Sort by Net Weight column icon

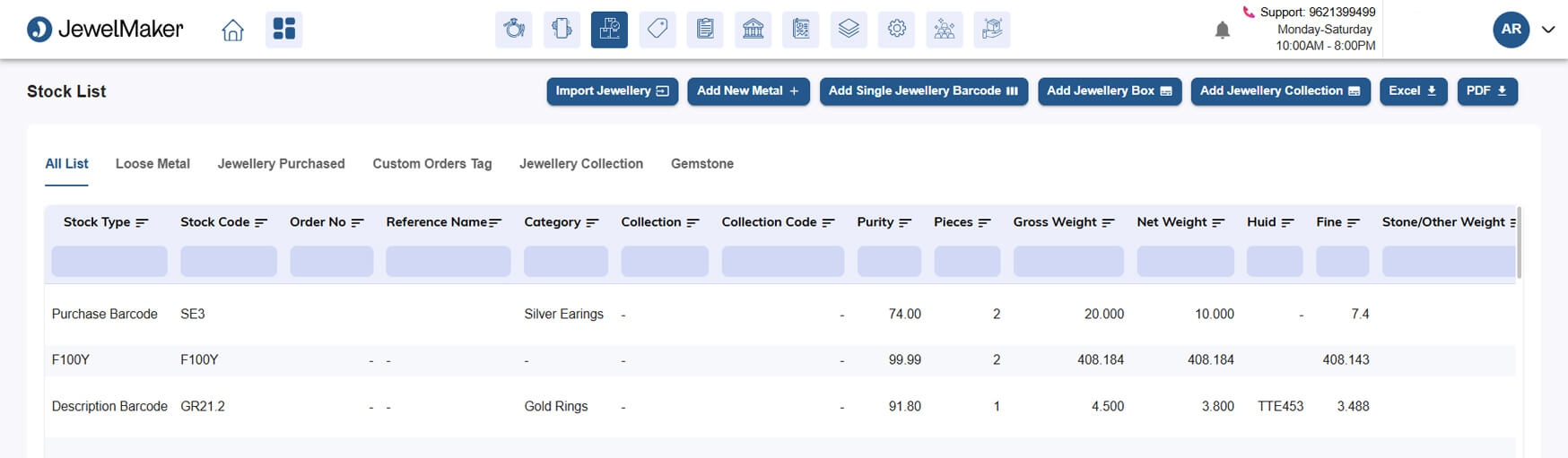point(1218,222)
